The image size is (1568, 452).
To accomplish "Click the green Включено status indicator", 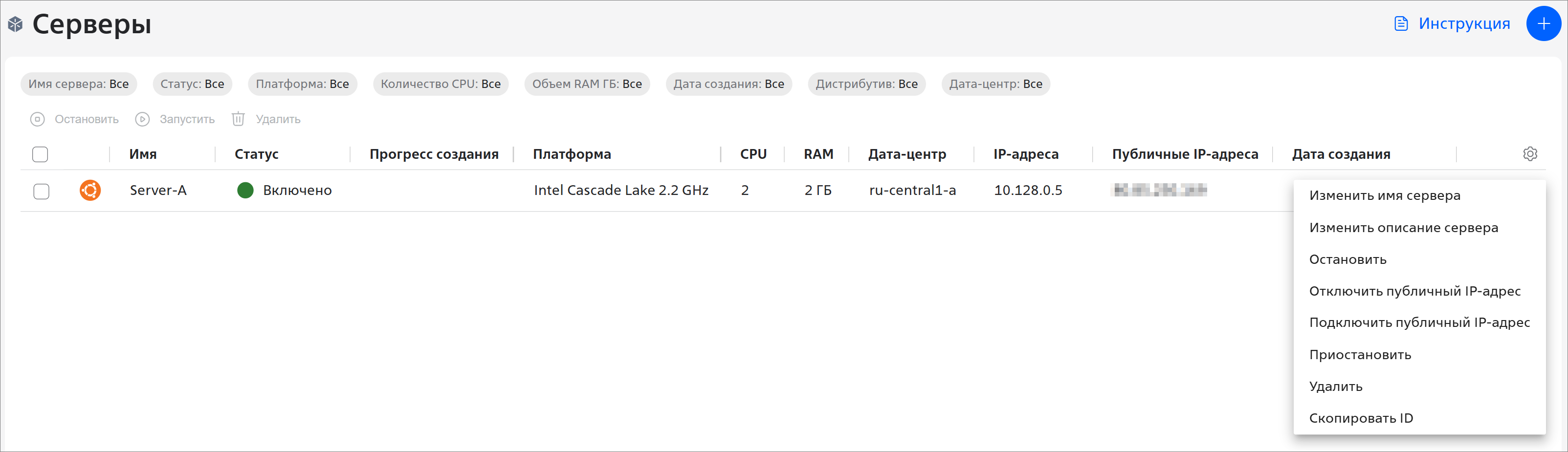I will point(245,191).
